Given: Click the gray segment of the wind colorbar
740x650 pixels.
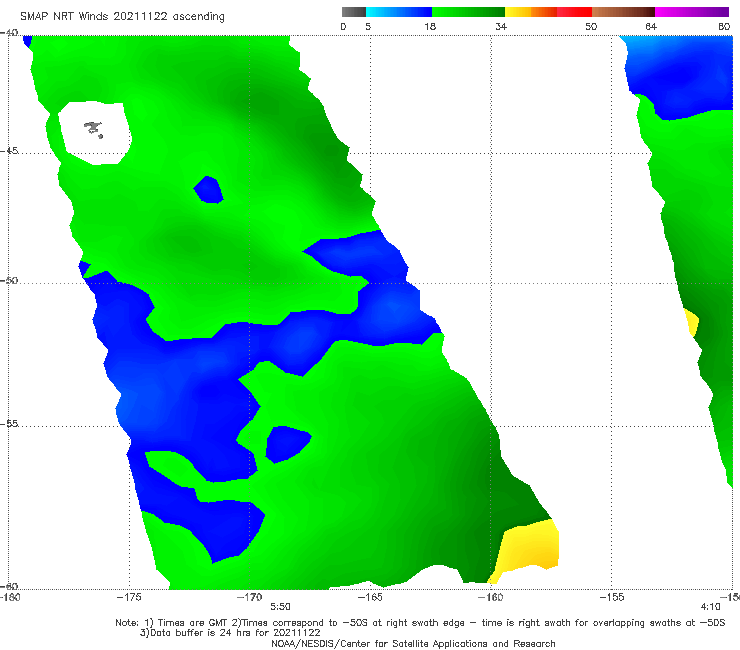Looking at the screenshot, I should 353,12.
